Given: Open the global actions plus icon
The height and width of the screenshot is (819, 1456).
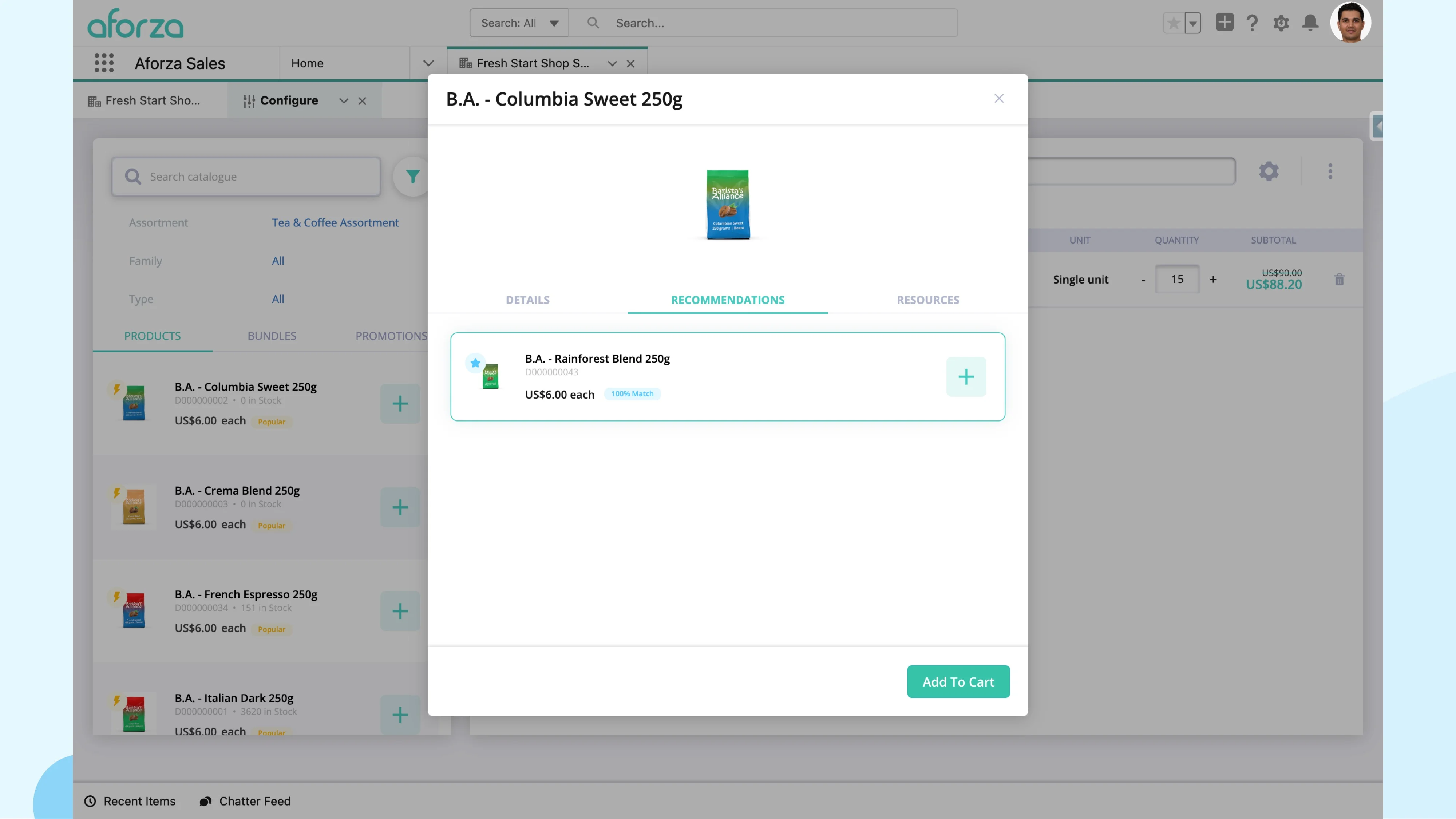Looking at the screenshot, I should click(1224, 23).
